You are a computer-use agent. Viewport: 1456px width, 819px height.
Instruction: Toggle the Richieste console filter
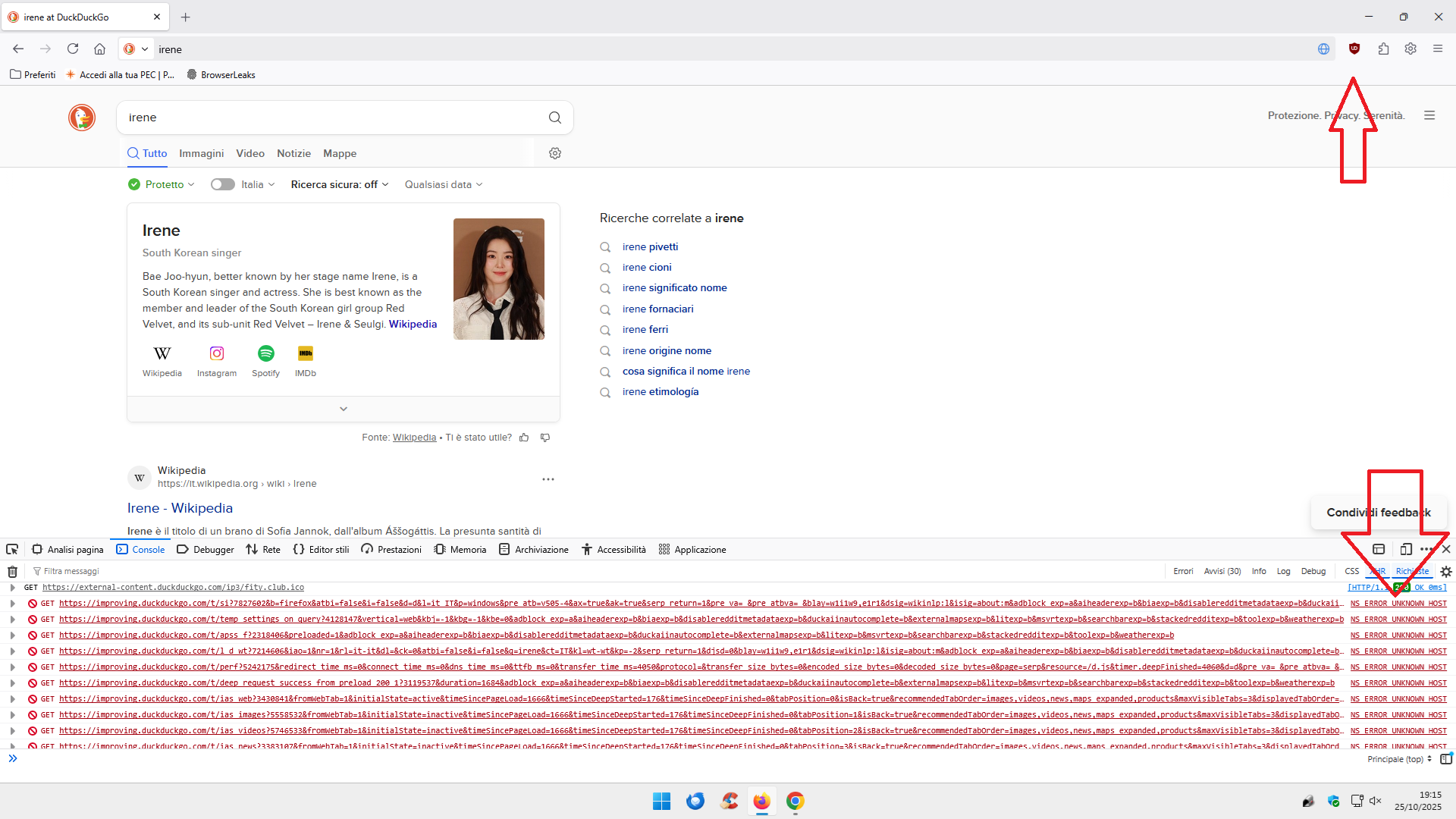coord(1412,571)
